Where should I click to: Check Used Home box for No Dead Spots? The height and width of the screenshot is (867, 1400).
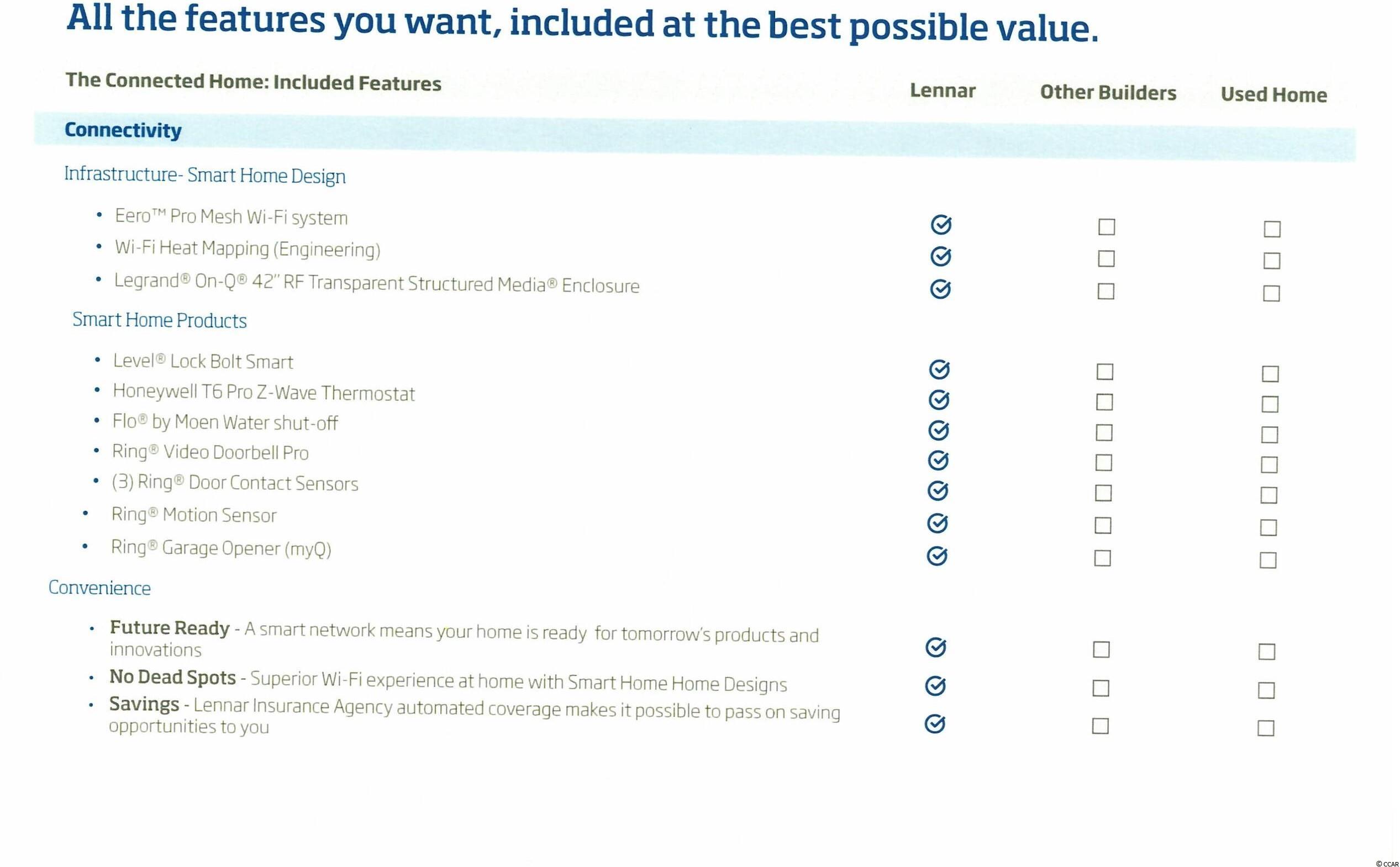pyautogui.click(x=1266, y=690)
